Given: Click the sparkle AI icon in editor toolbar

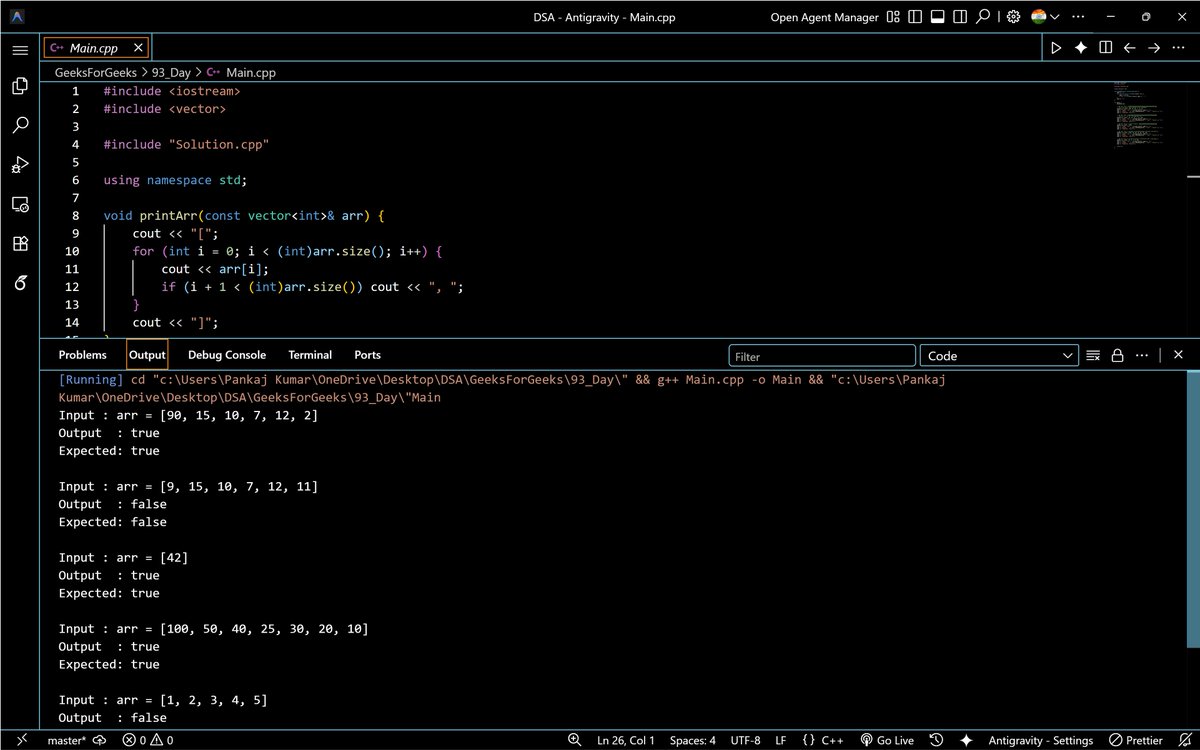Looking at the screenshot, I should (1081, 47).
